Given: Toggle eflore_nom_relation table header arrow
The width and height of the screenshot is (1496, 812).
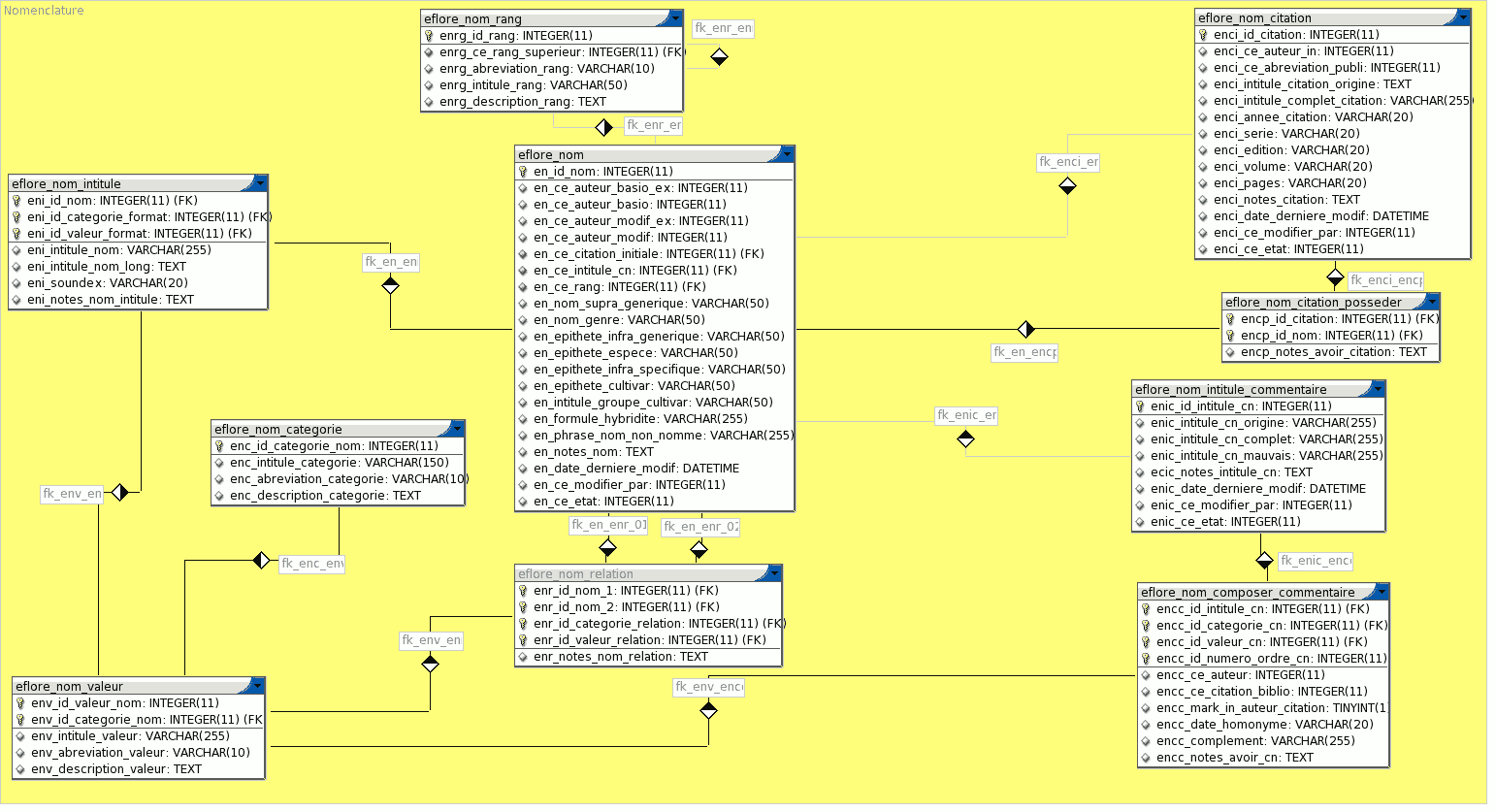Looking at the screenshot, I should (774, 573).
